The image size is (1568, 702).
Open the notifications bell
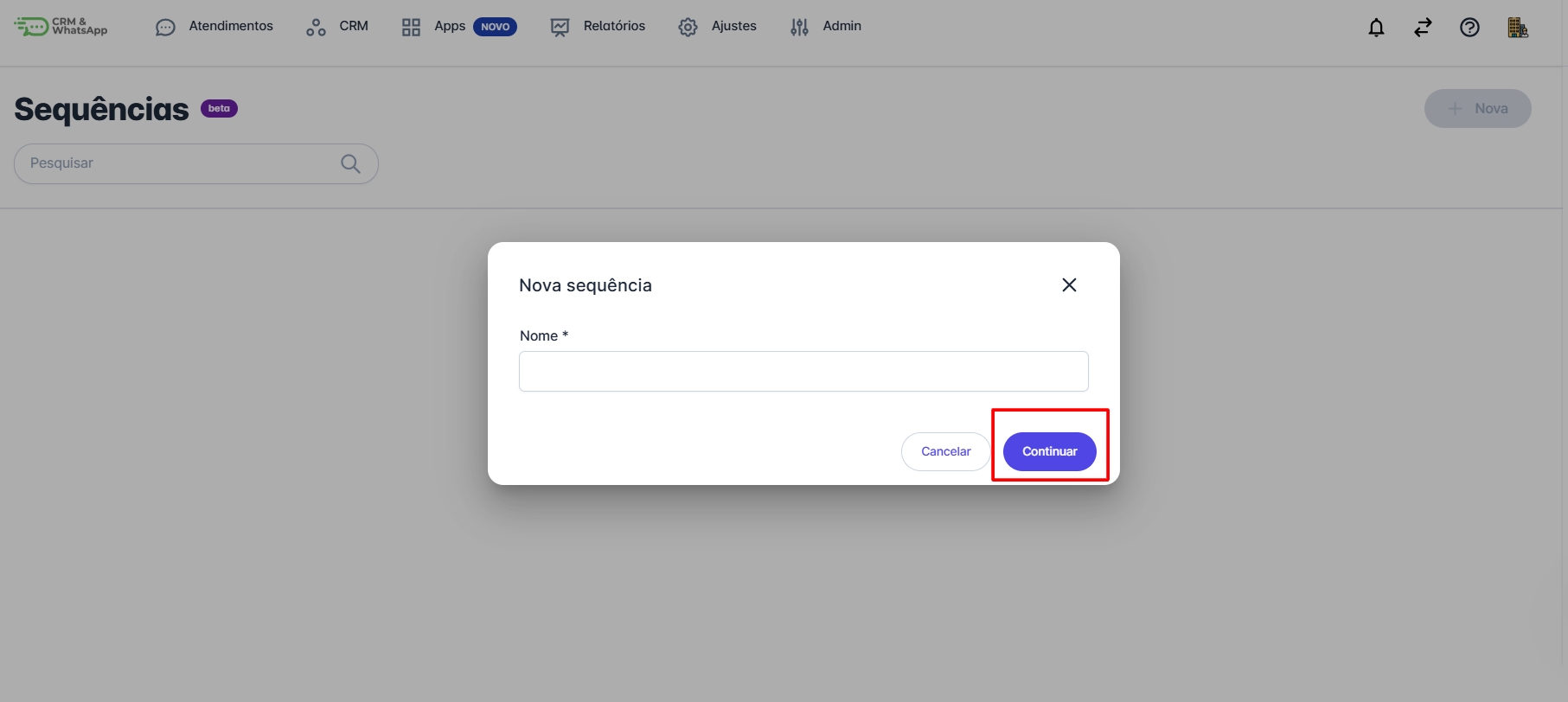tap(1376, 28)
